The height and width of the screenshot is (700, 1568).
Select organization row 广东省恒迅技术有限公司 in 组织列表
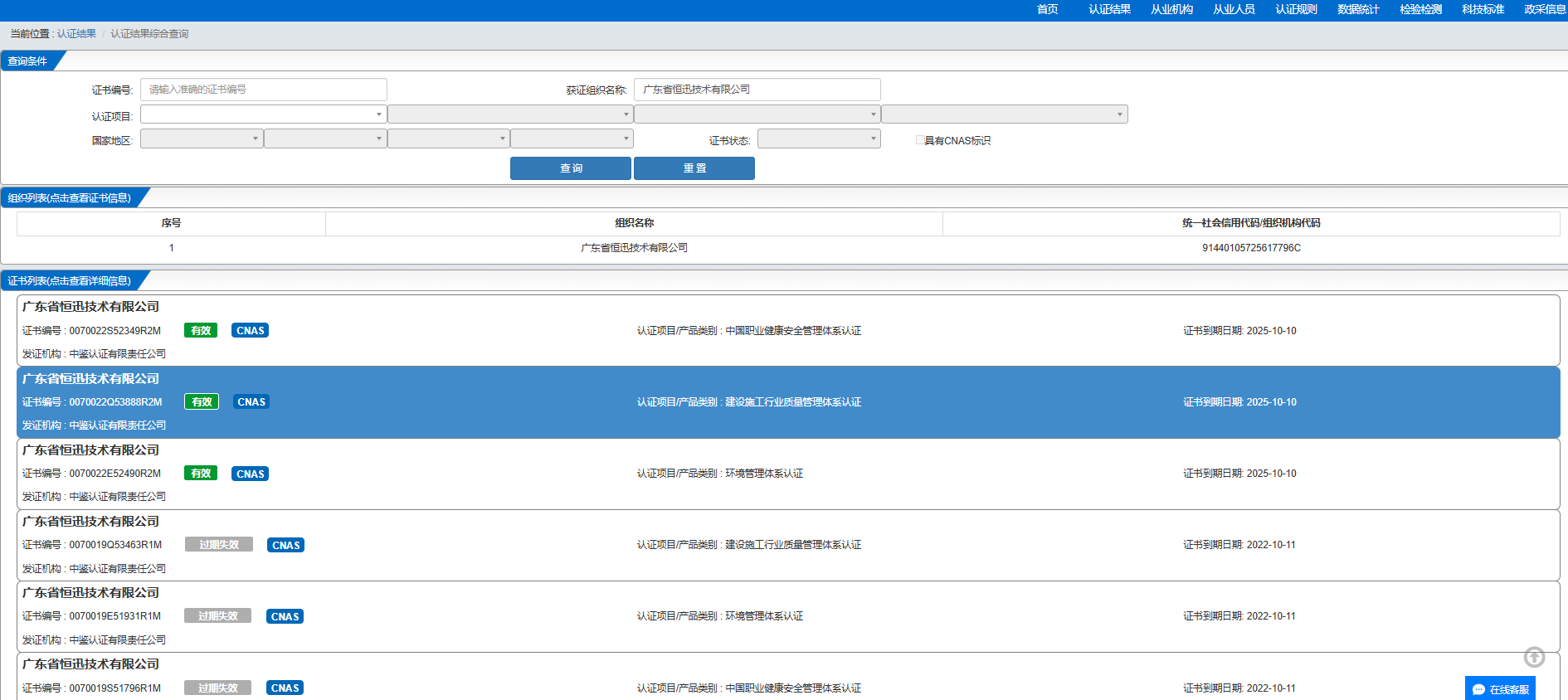(634, 248)
